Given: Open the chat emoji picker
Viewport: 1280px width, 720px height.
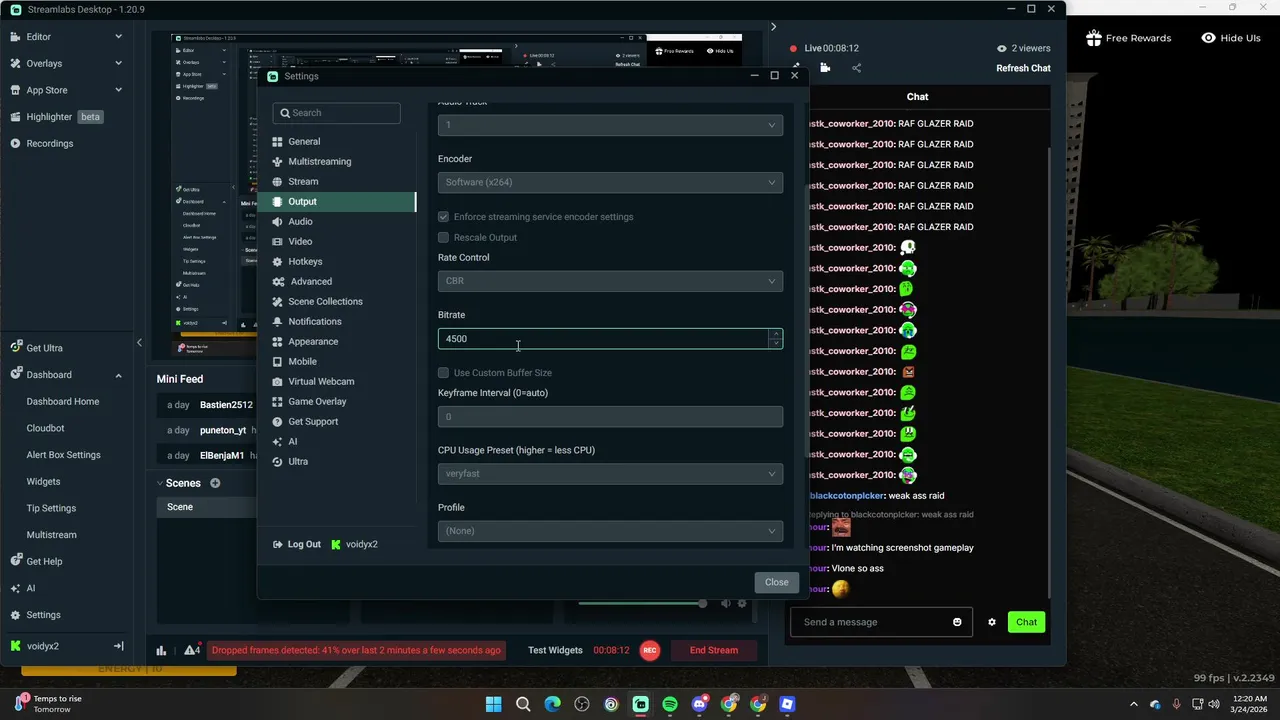Looking at the screenshot, I should click(x=957, y=622).
